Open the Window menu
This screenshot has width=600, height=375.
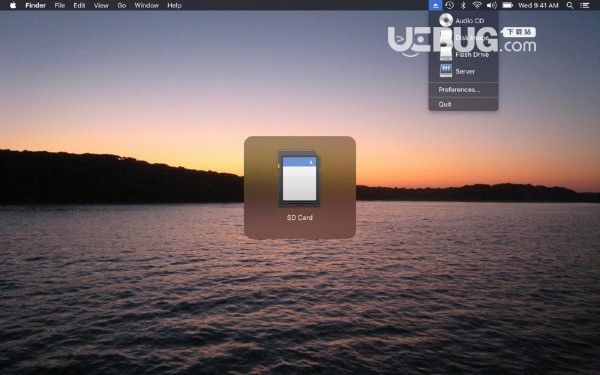coord(147,5)
